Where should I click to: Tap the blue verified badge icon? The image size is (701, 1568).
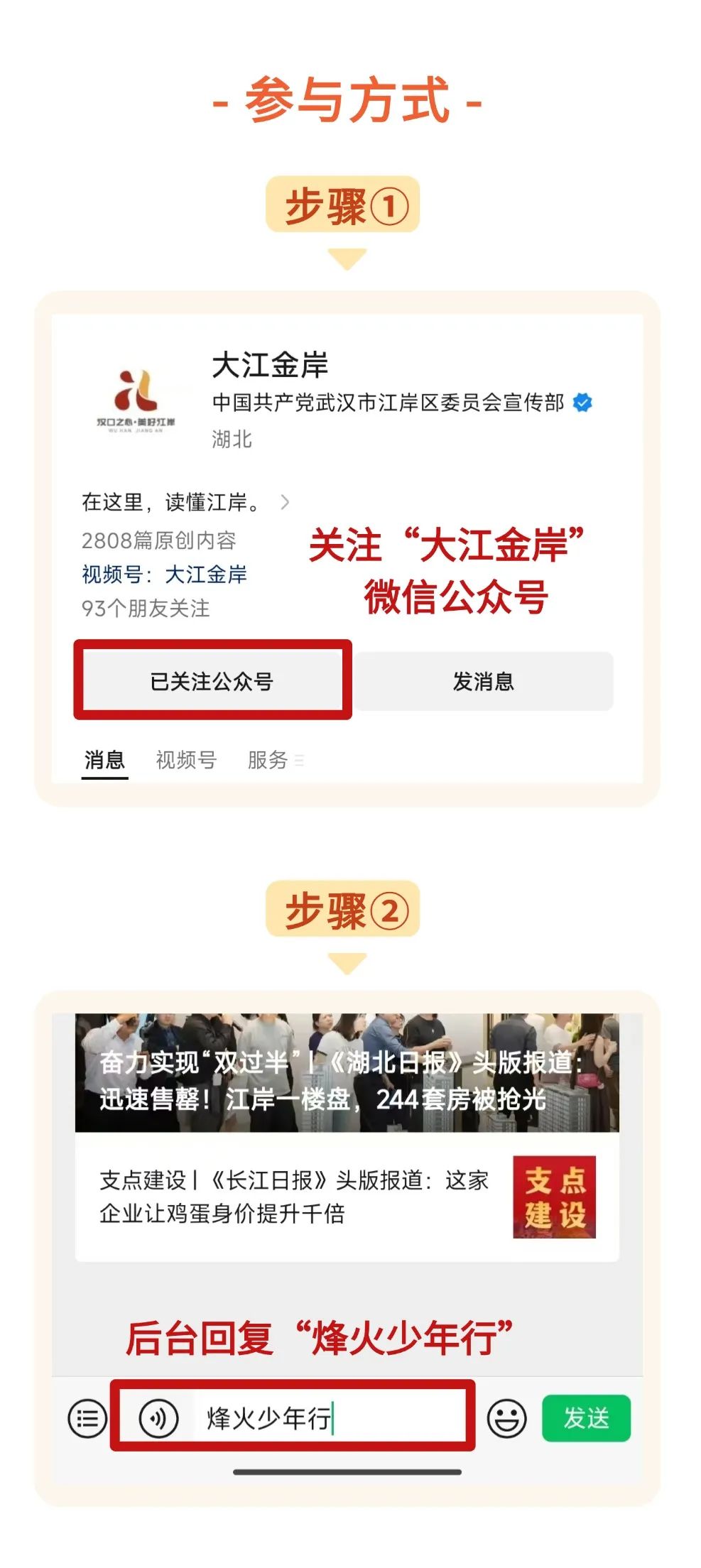[x=582, y=403]
